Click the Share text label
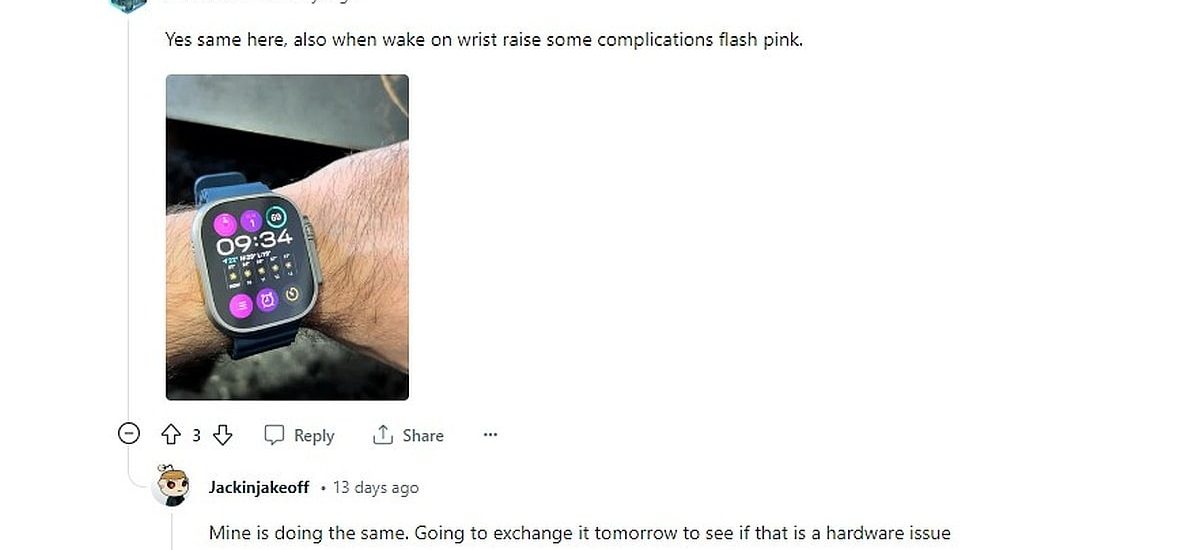This screenshot has width=1200, height=550. point(423,436)
